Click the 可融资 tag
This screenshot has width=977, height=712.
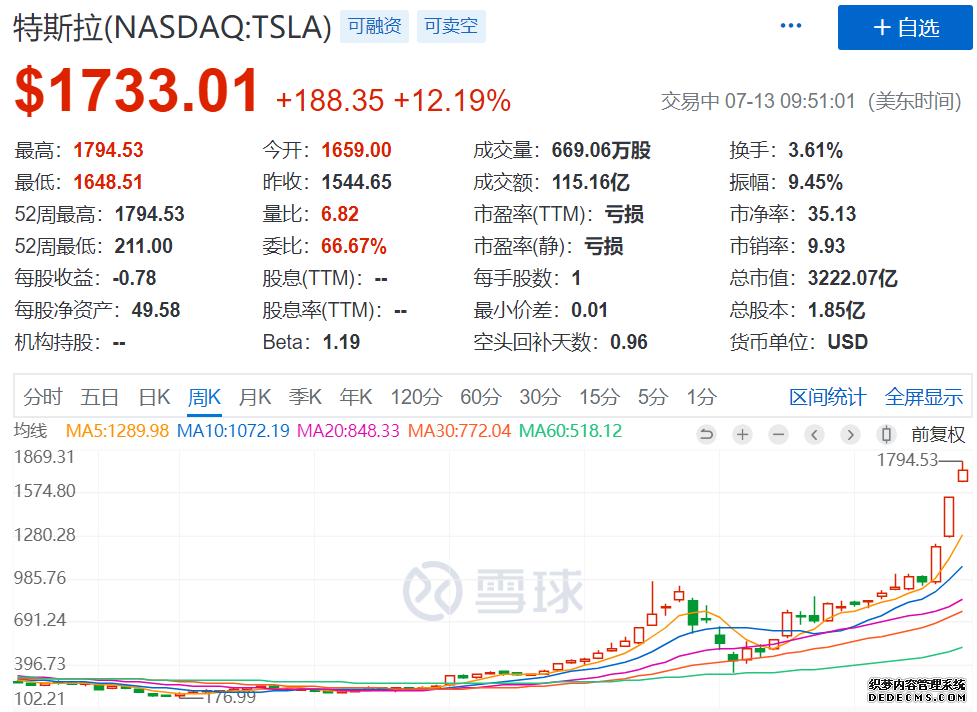point(374,27)
